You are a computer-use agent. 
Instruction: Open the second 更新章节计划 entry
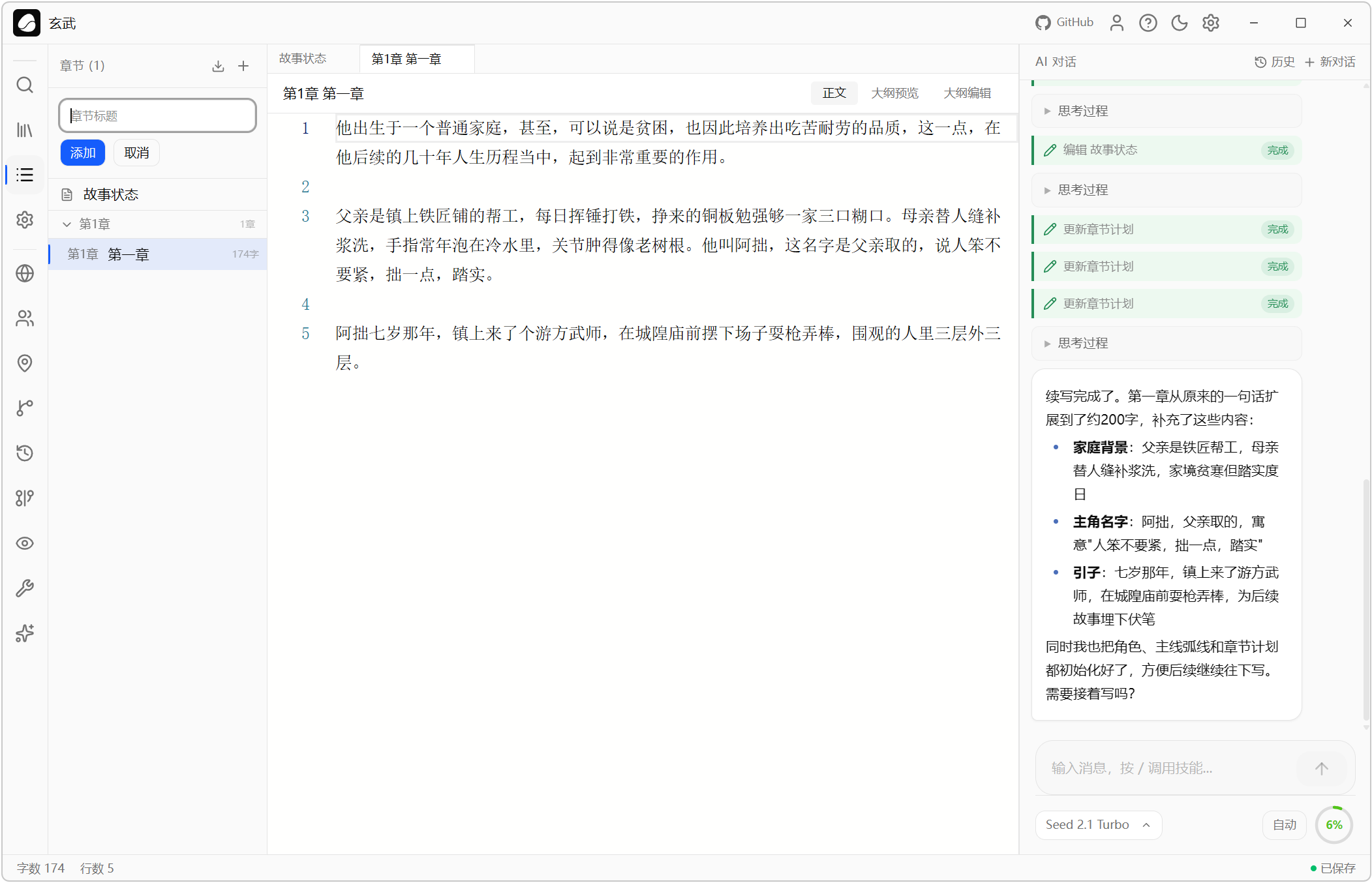[1166, 267]
